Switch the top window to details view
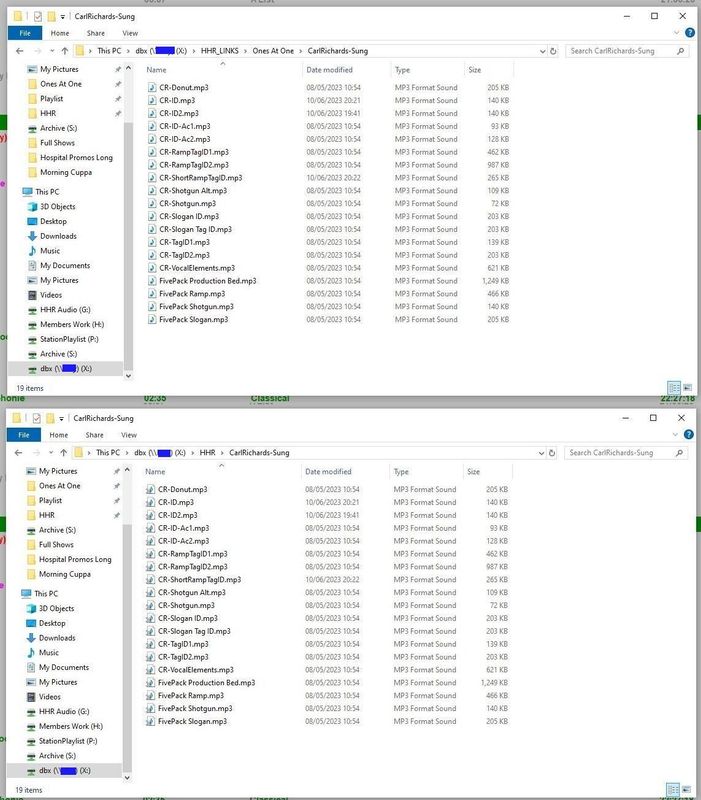Viewport: 701px width, 800px height. (674, 388)
